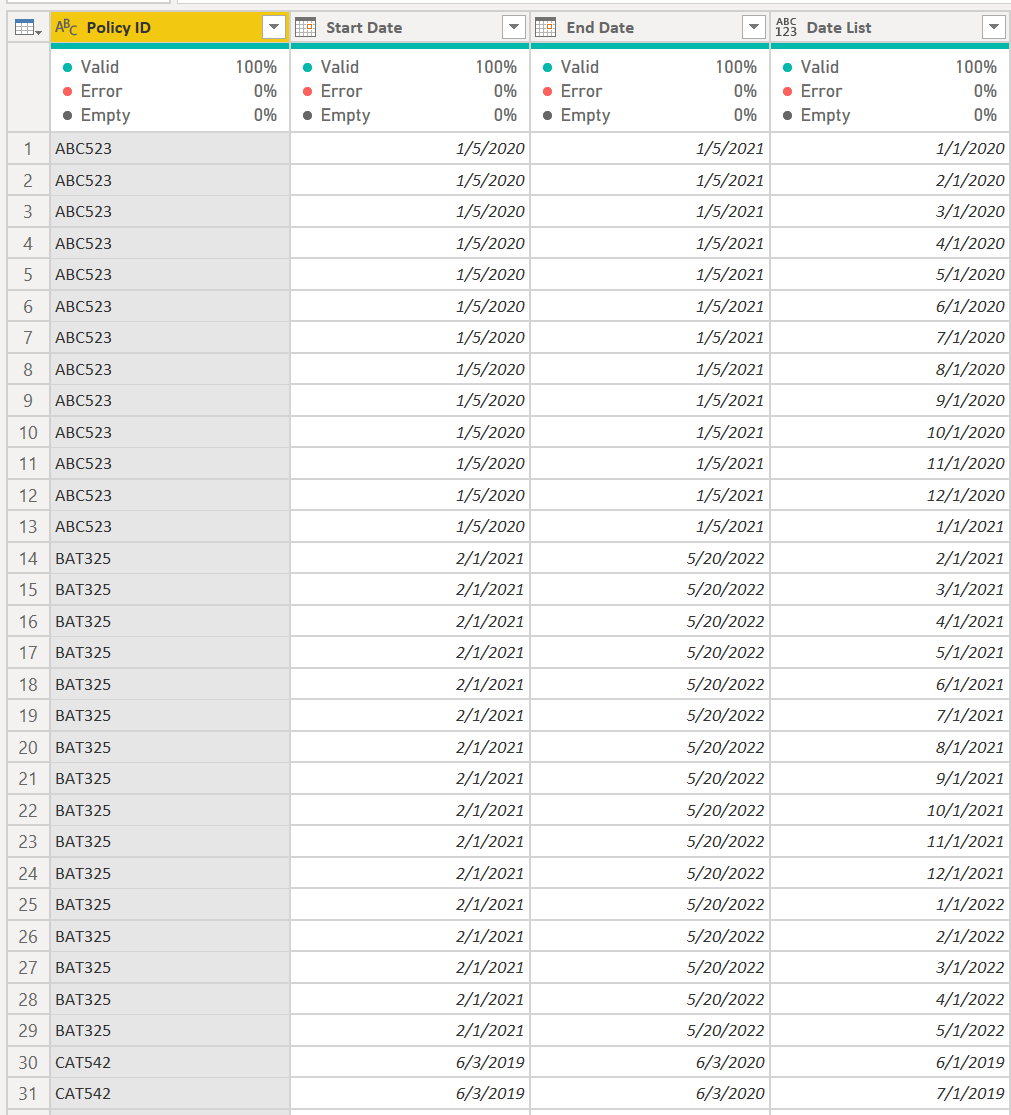Image resolution: width=1011 pixels, height=1115 pixels.
Task: Click Date List value 1/1/2021
Action: (890, 527)
